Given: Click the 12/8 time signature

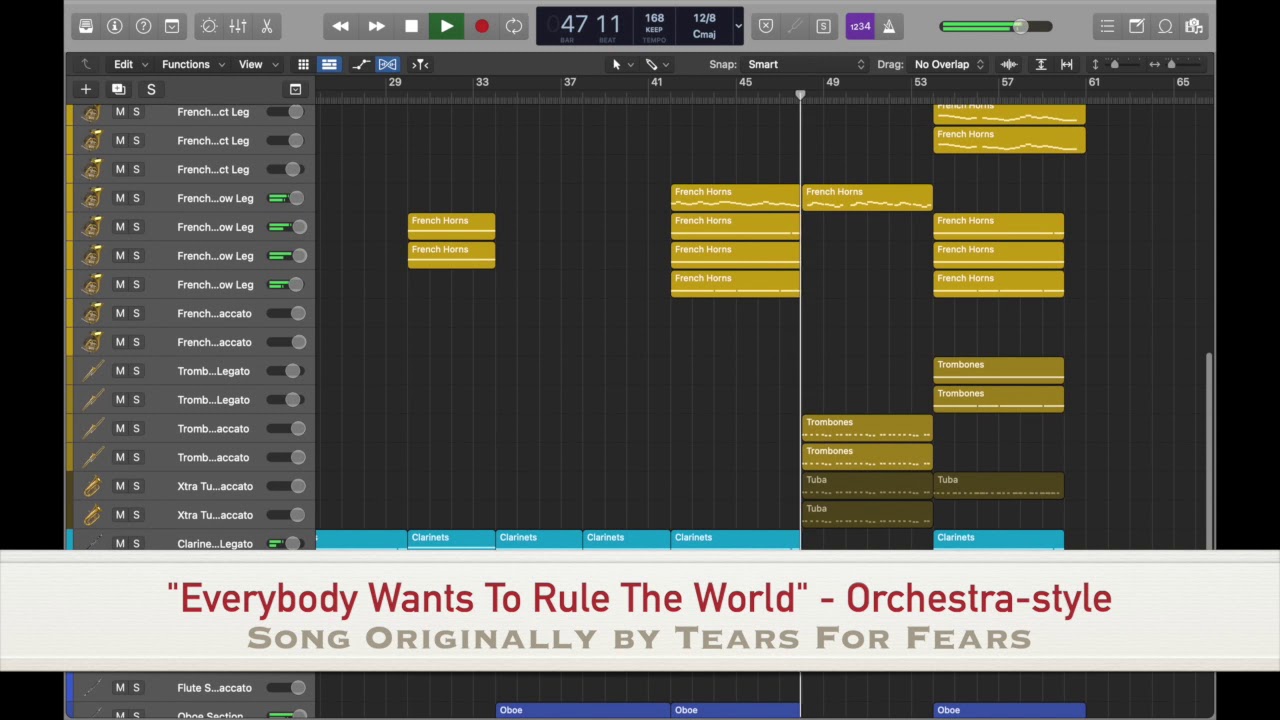Looking at the screenshot, I should point(704,18).
